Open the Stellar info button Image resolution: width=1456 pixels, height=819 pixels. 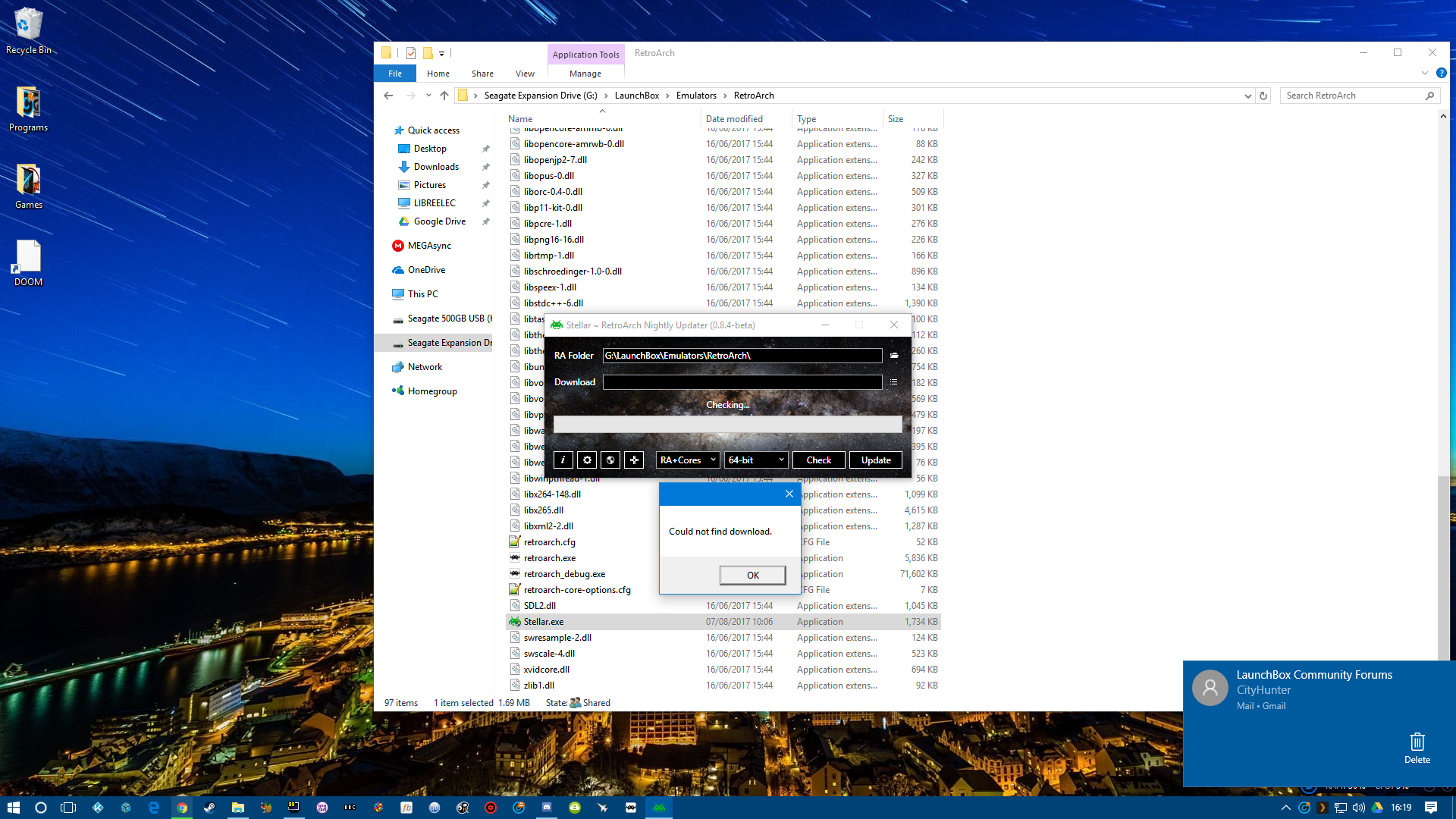tap(563, 460)
